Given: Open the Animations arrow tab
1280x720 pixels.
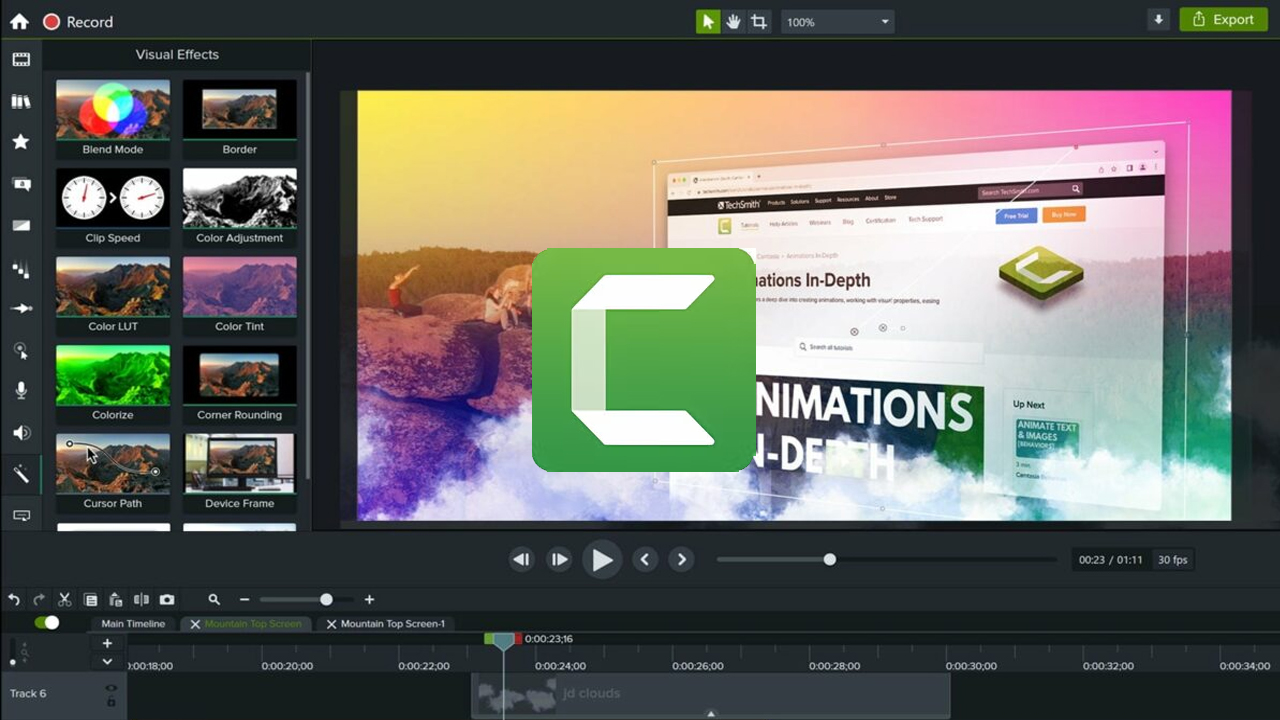Looking at the screenshot, I should click(21, 308).
